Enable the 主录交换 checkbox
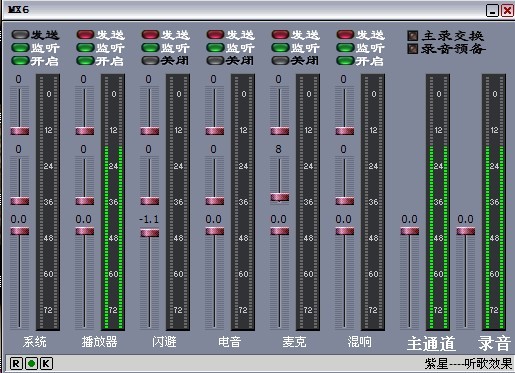This screenshot has width=515, height=373. tap(413, 36)
